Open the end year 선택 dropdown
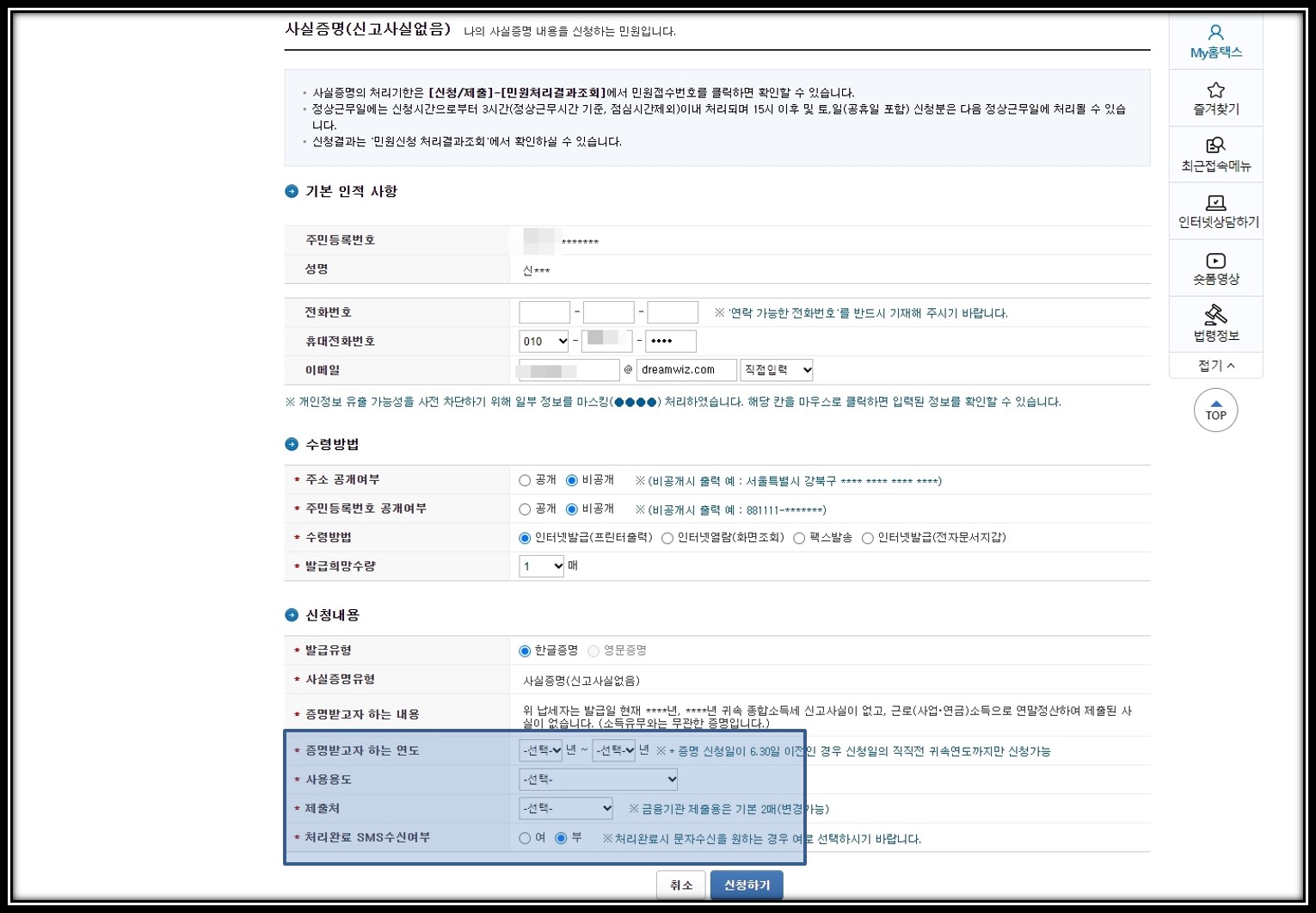This screenshot has width=1316, height=913. click(x=614, y=750)
